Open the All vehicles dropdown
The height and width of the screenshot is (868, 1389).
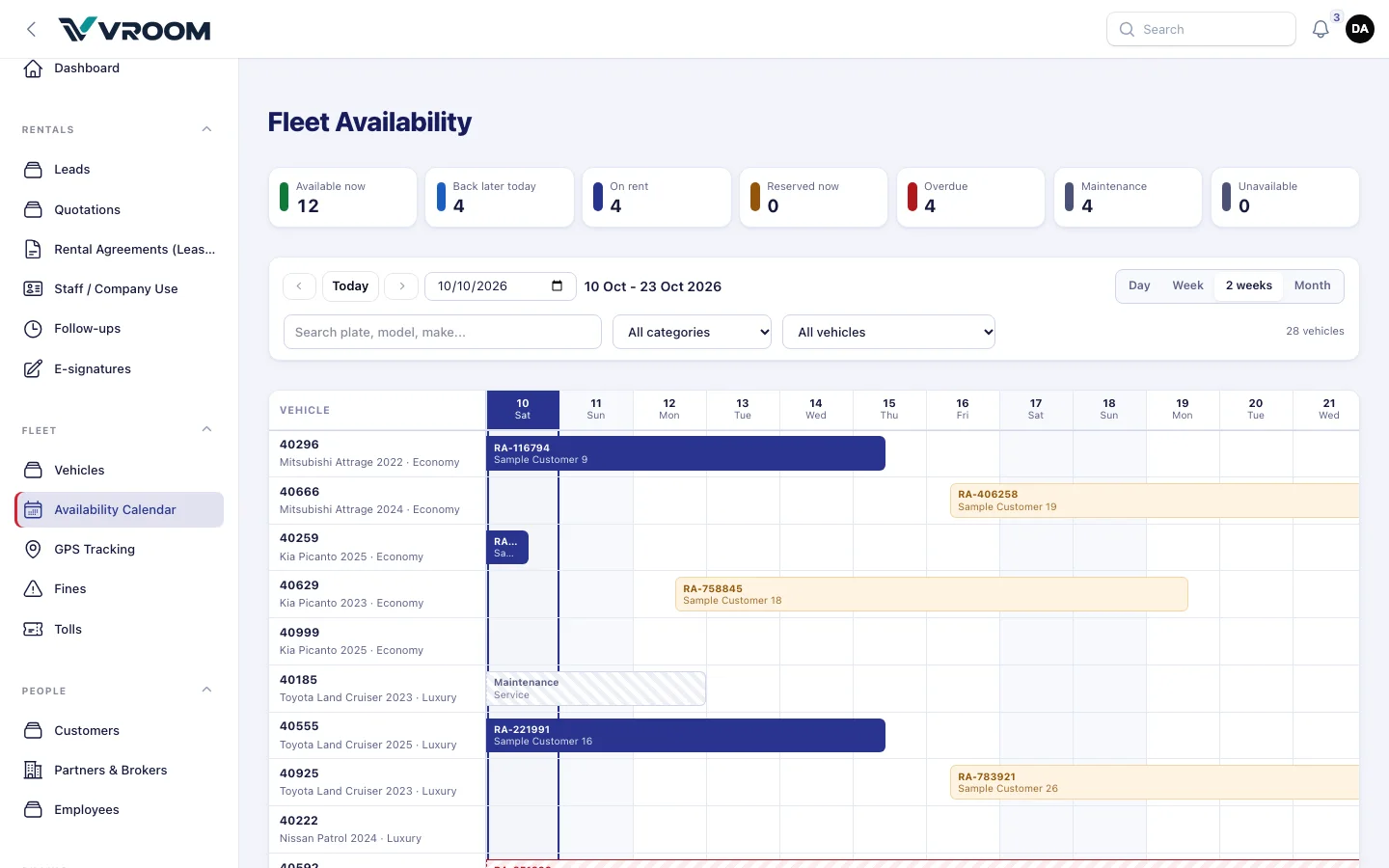pyautogui.click(x=889, y=332)
